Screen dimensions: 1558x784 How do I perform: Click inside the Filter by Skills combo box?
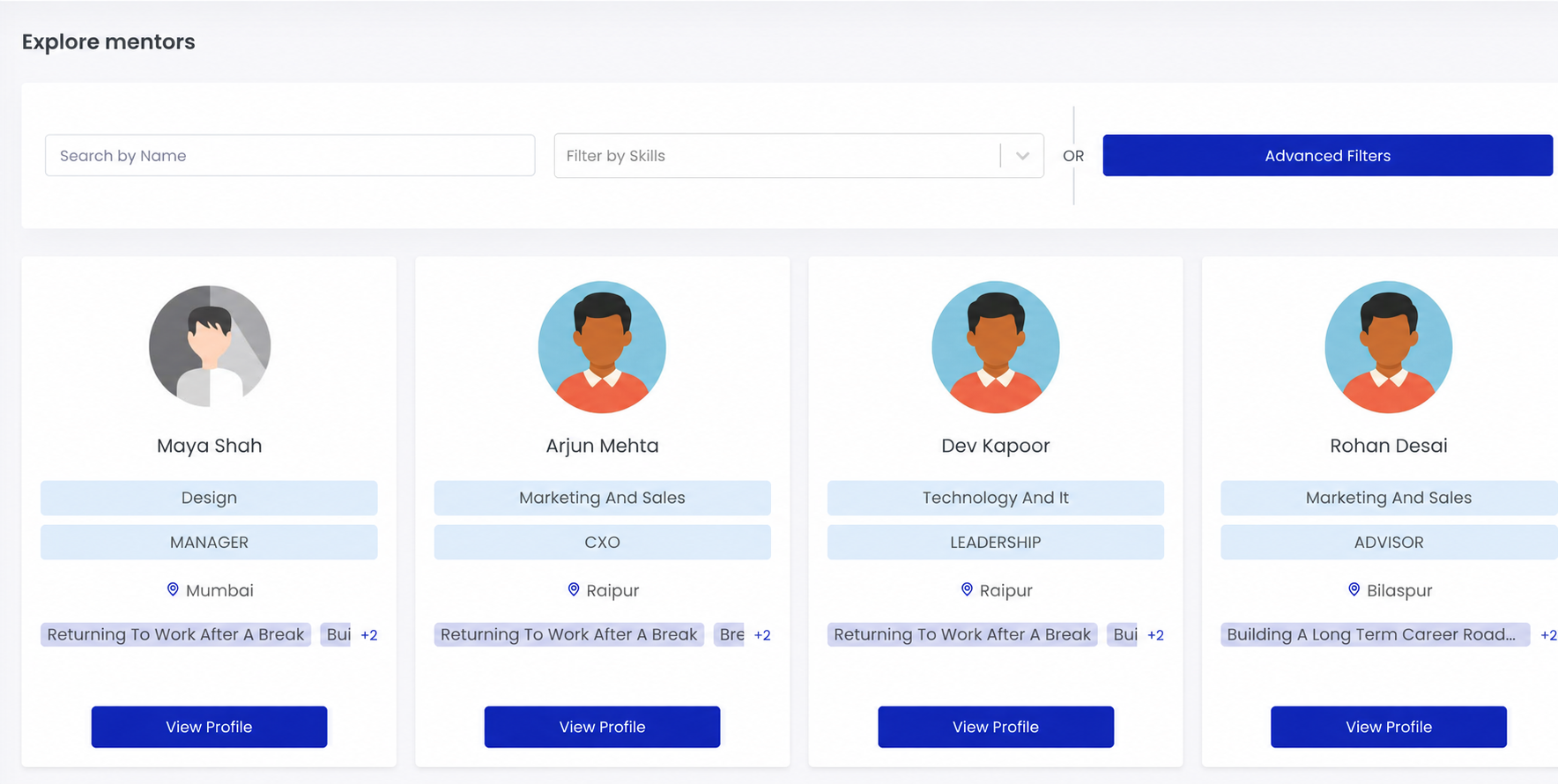pos(798,156)
